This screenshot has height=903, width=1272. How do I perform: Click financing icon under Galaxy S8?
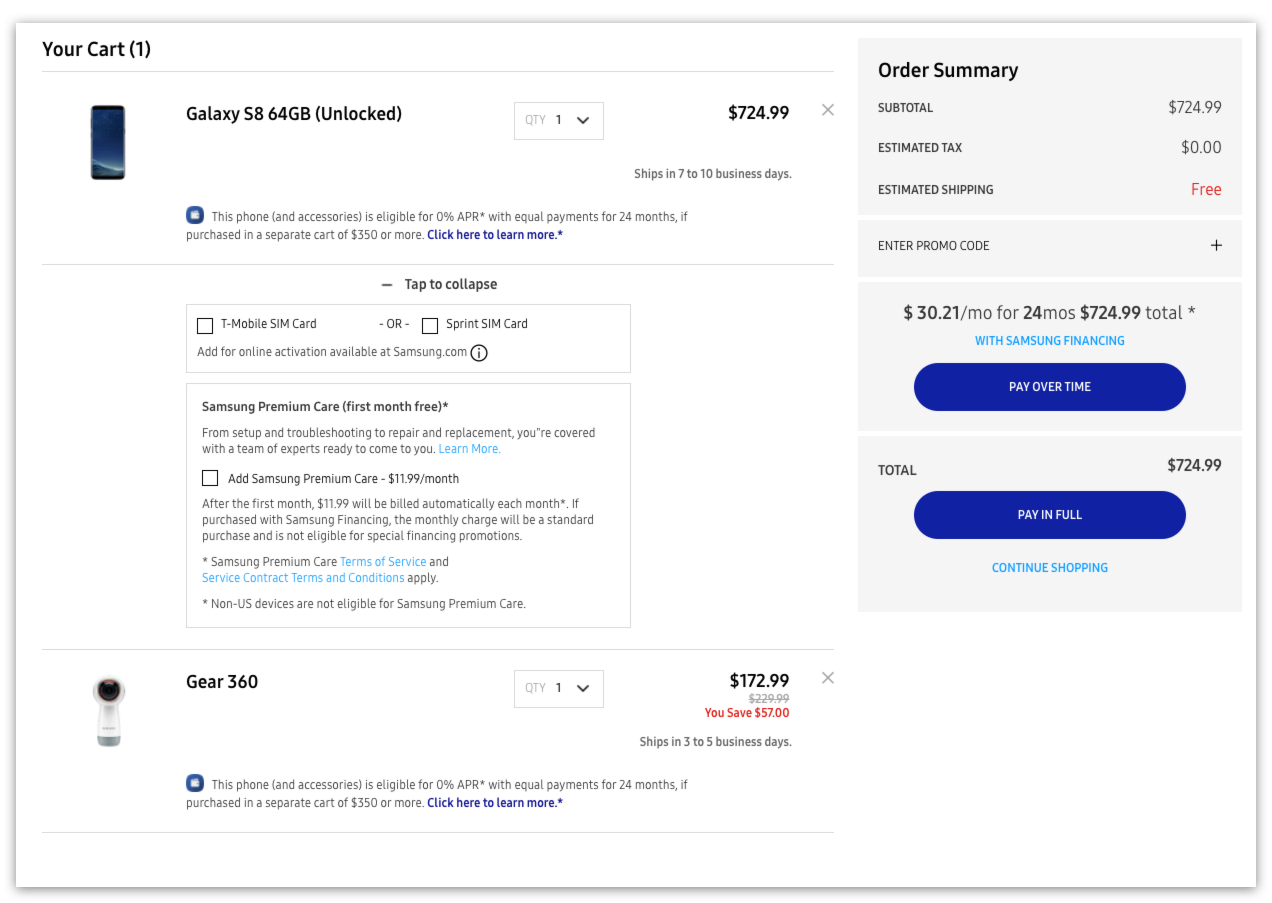tap(195, 215)
